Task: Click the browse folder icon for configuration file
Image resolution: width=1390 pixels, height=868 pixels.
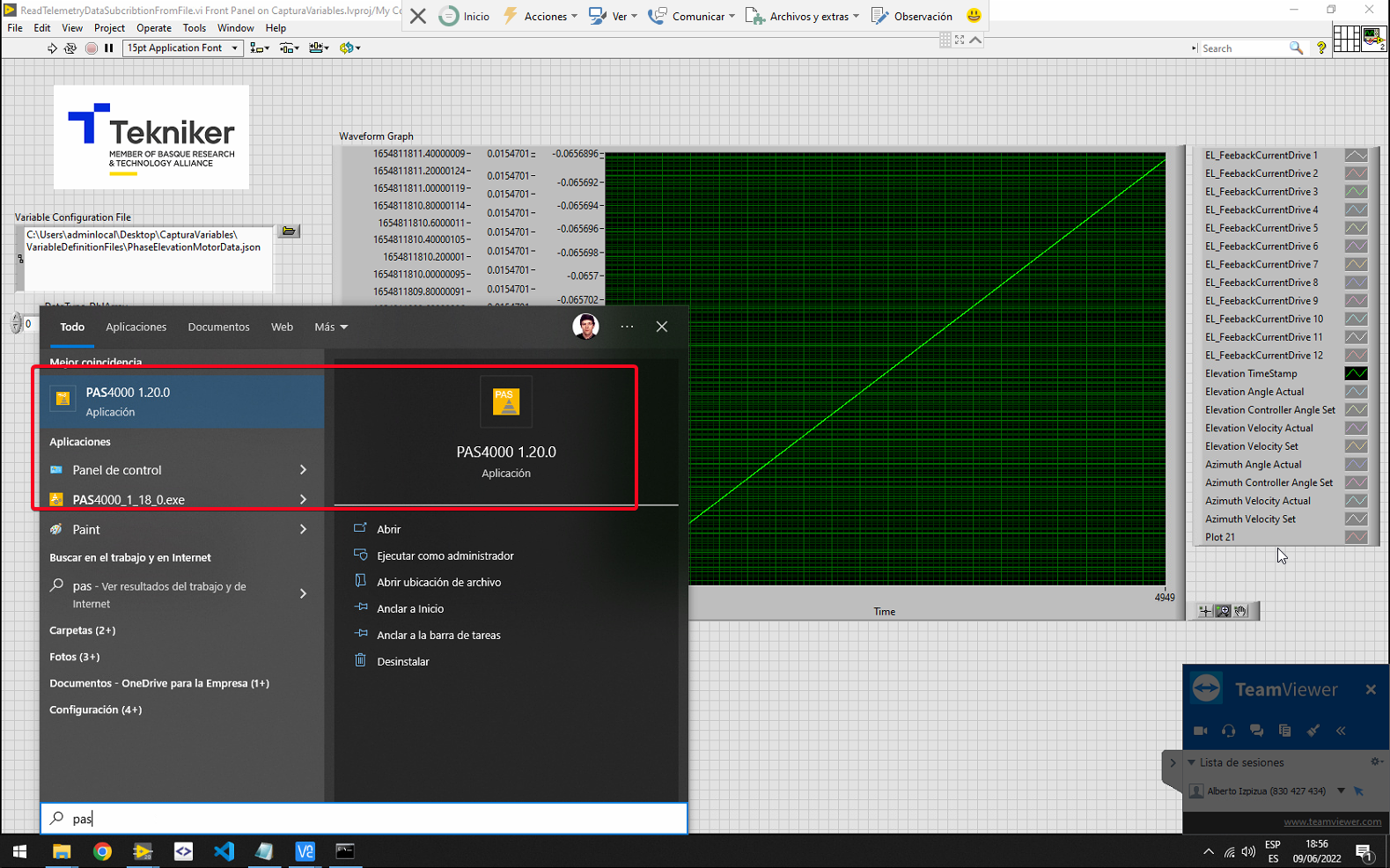Action: point(289,231)
